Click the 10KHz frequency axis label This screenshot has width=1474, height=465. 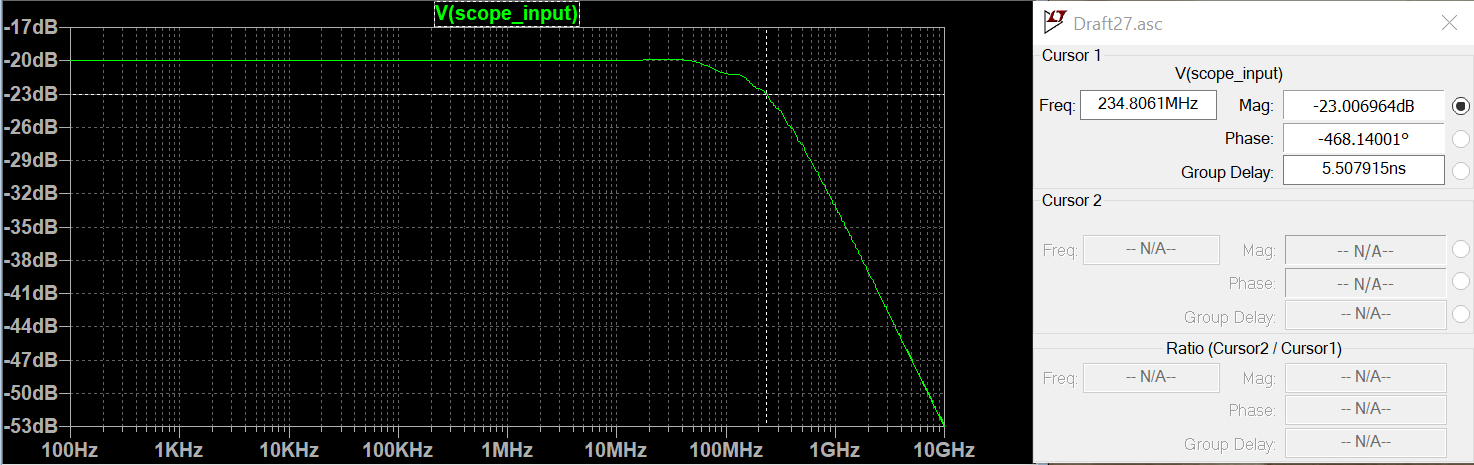click(288, 450)
